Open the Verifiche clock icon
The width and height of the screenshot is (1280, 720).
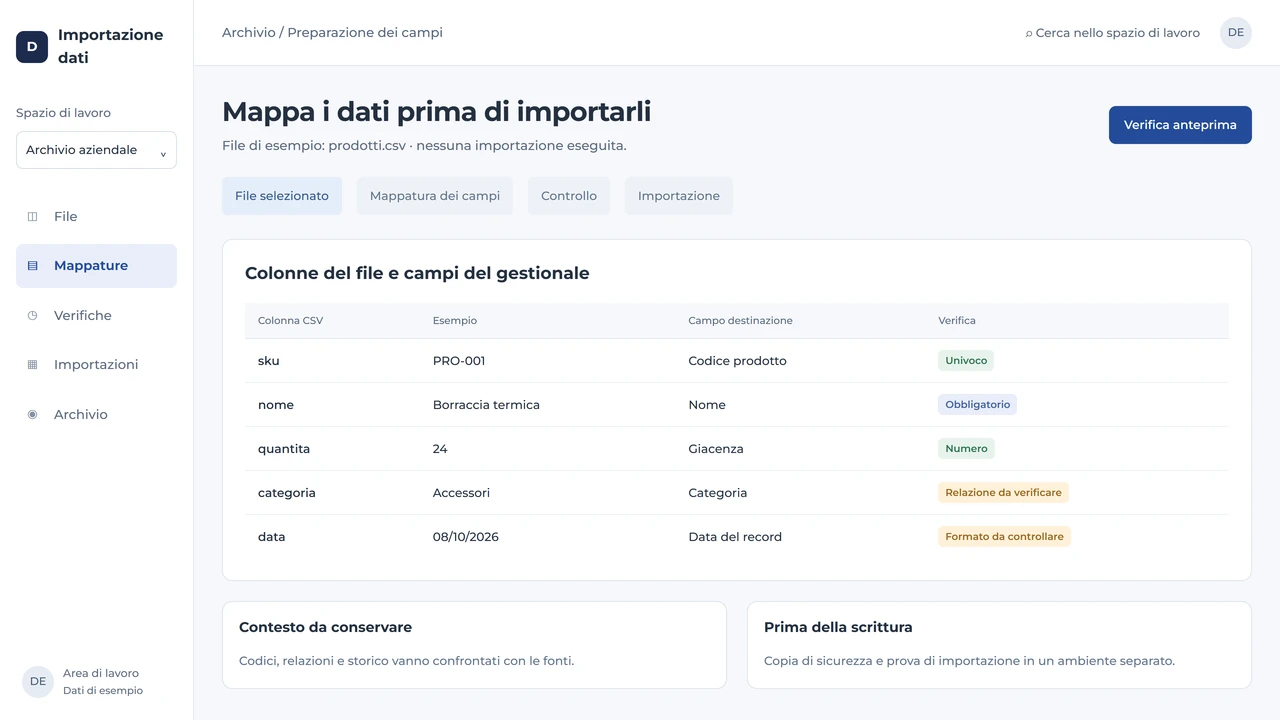[x=32, y=315]
